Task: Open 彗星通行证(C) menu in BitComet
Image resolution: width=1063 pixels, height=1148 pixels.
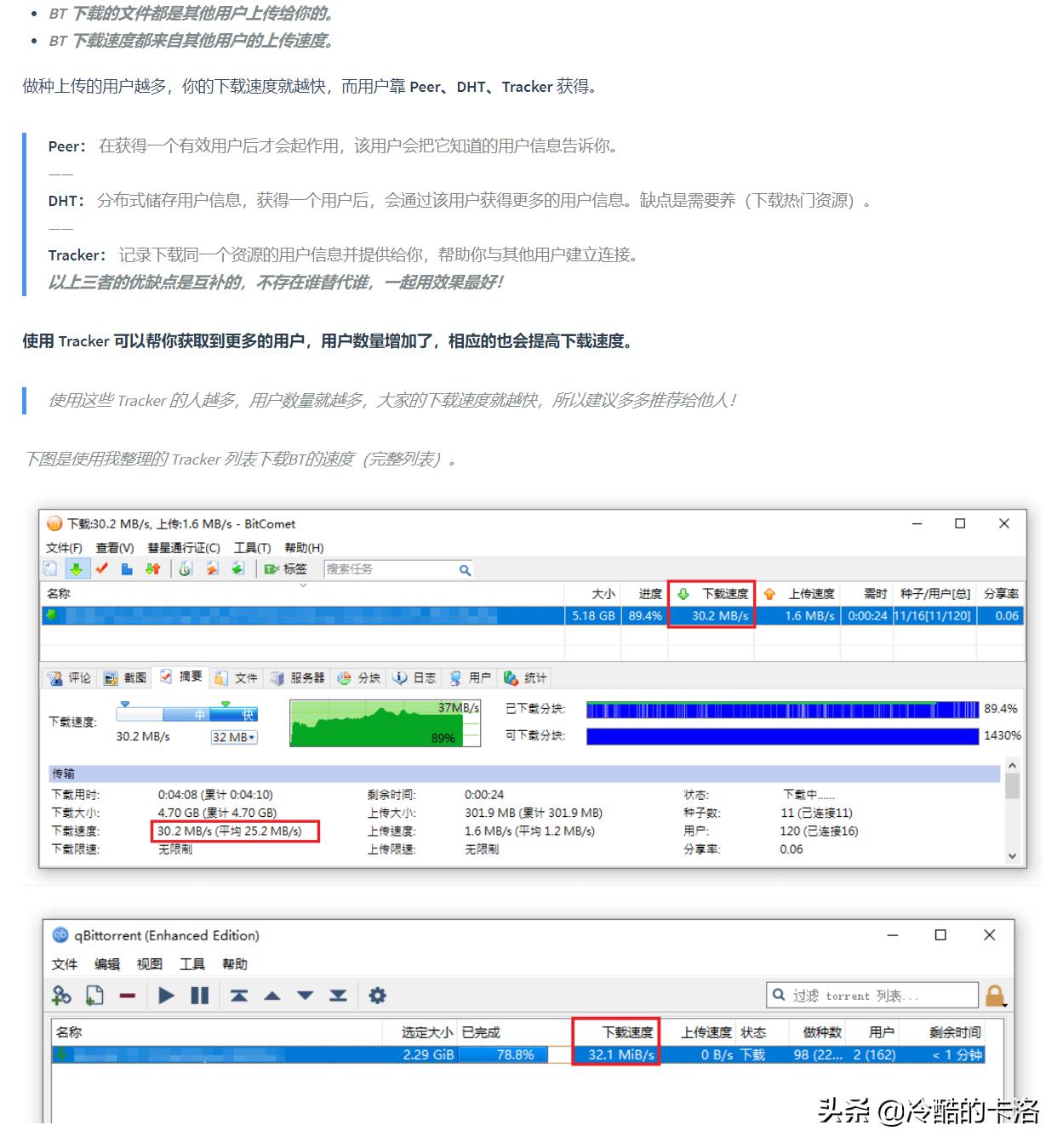Action: [x=184, y=548]
